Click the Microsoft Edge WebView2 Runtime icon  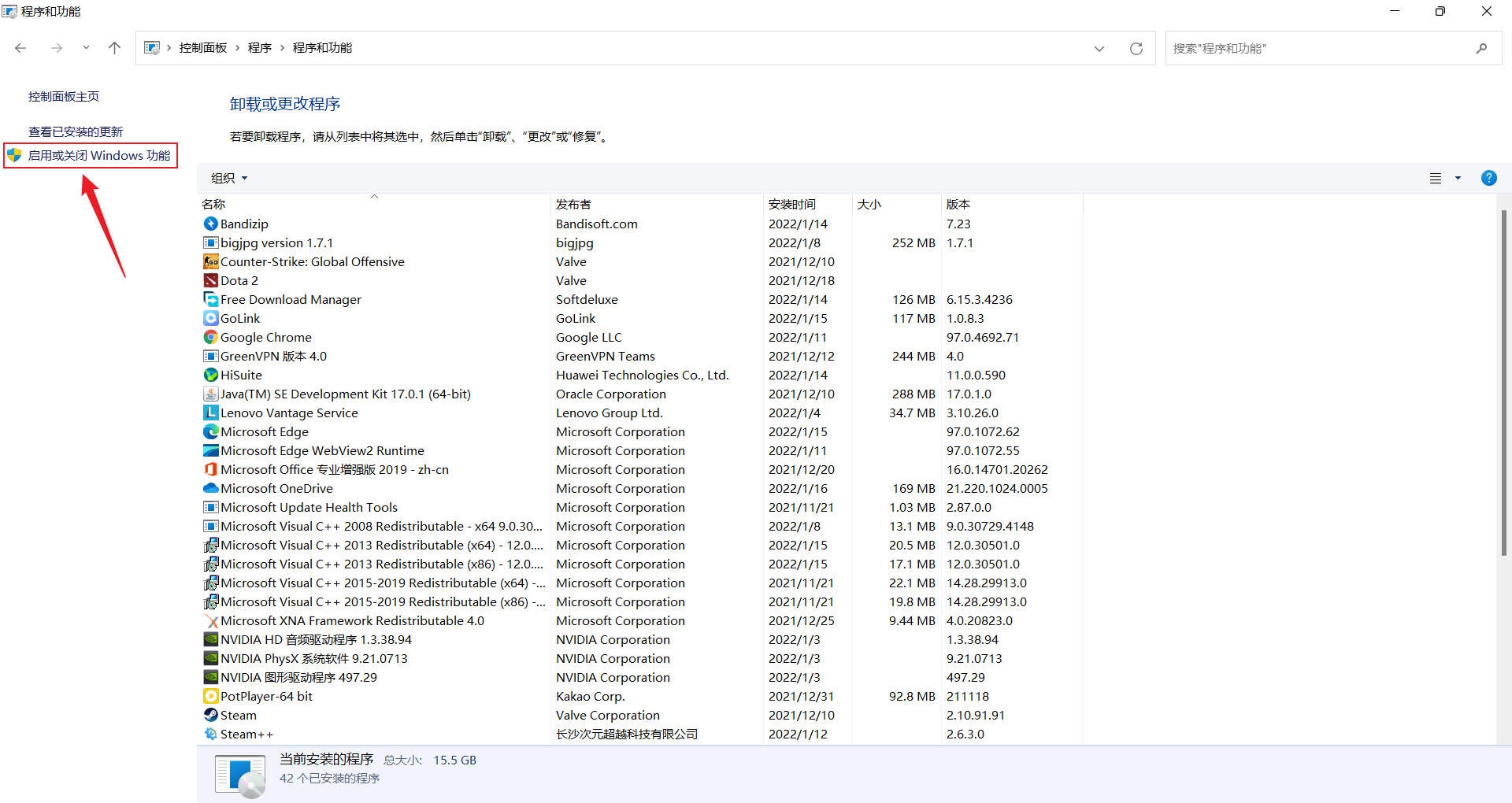(210, 450)
